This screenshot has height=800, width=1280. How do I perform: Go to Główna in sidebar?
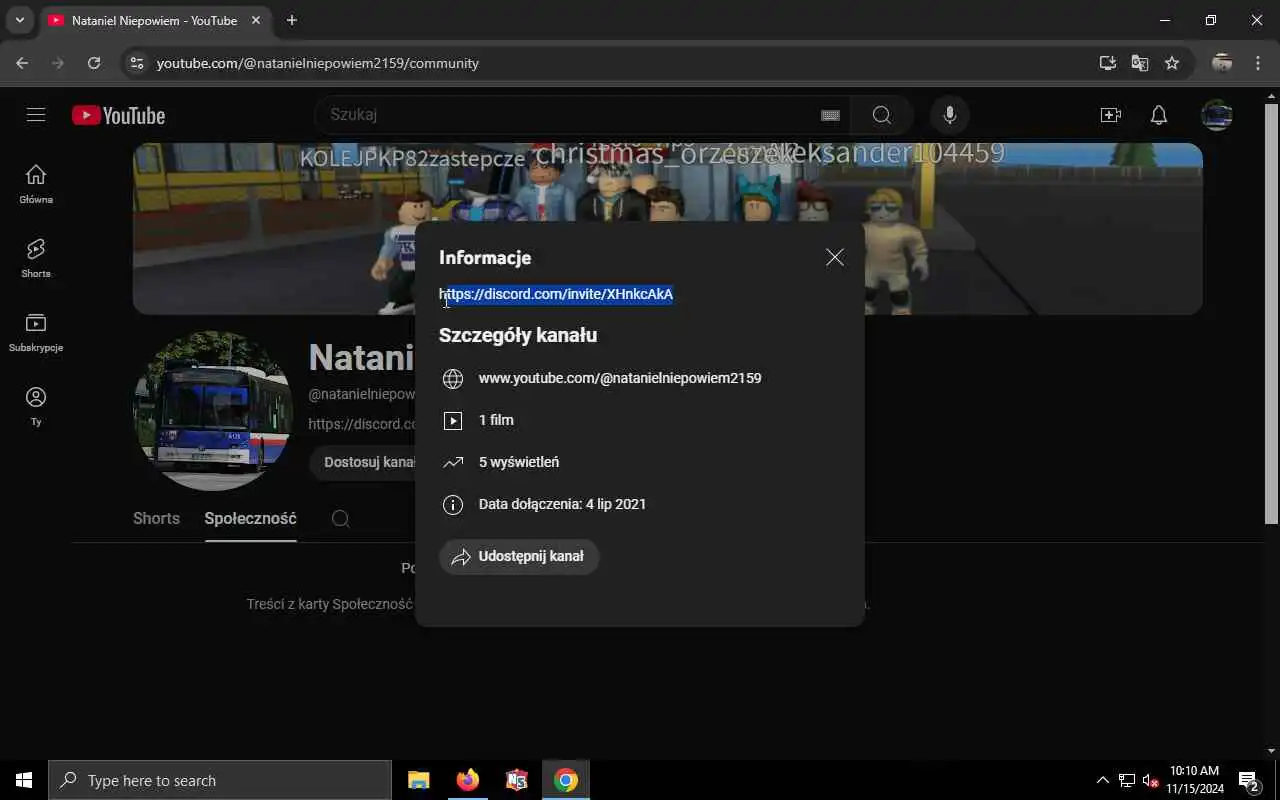coord(36,184)
